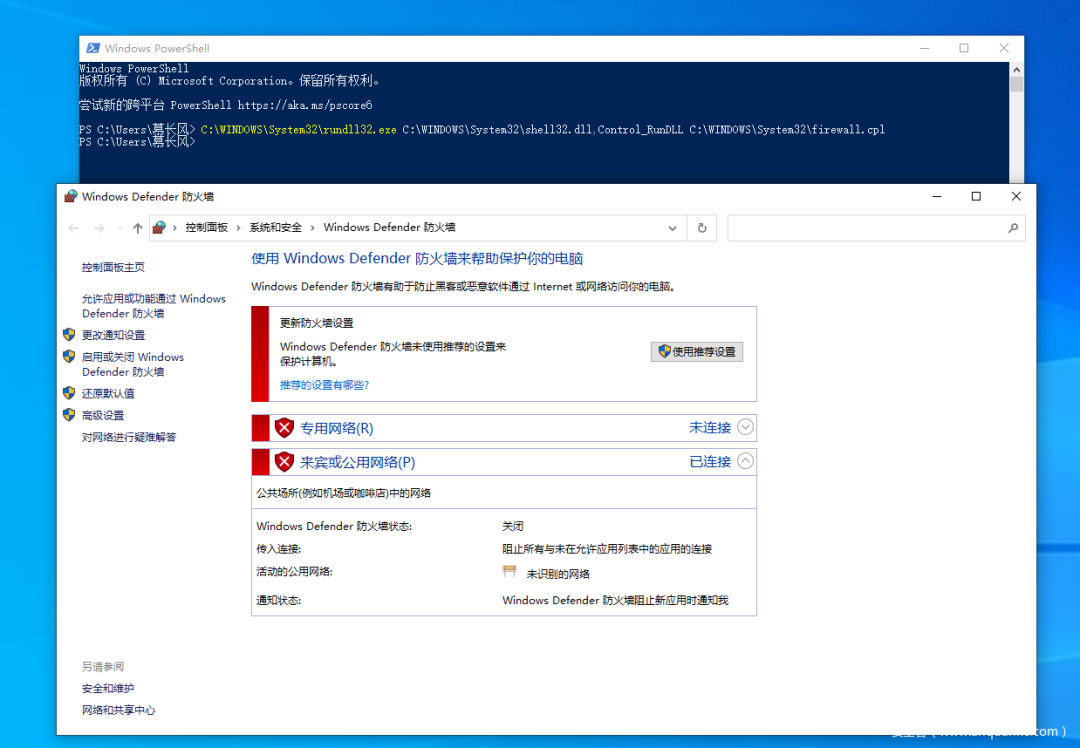Click the 未连接 status text

[x=709, y=428]
